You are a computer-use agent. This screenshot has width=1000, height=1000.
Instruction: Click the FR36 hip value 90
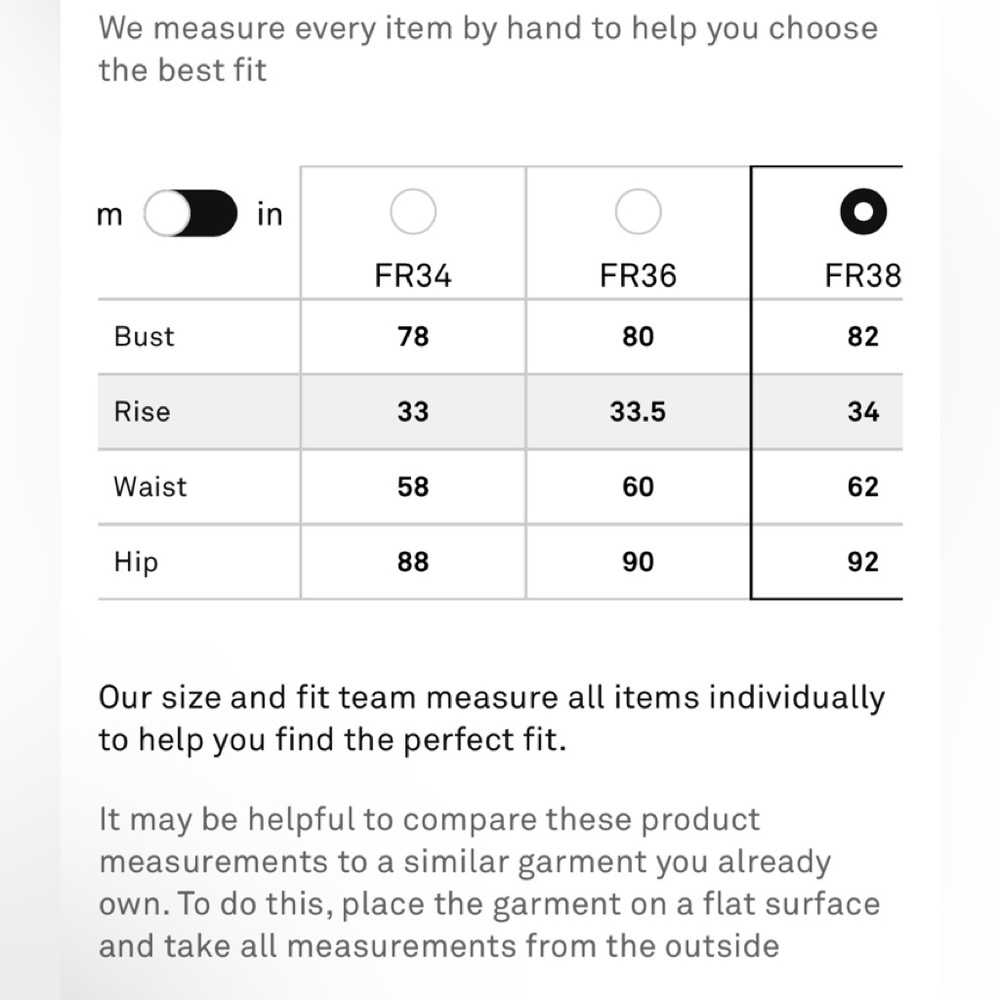point(638,562)
